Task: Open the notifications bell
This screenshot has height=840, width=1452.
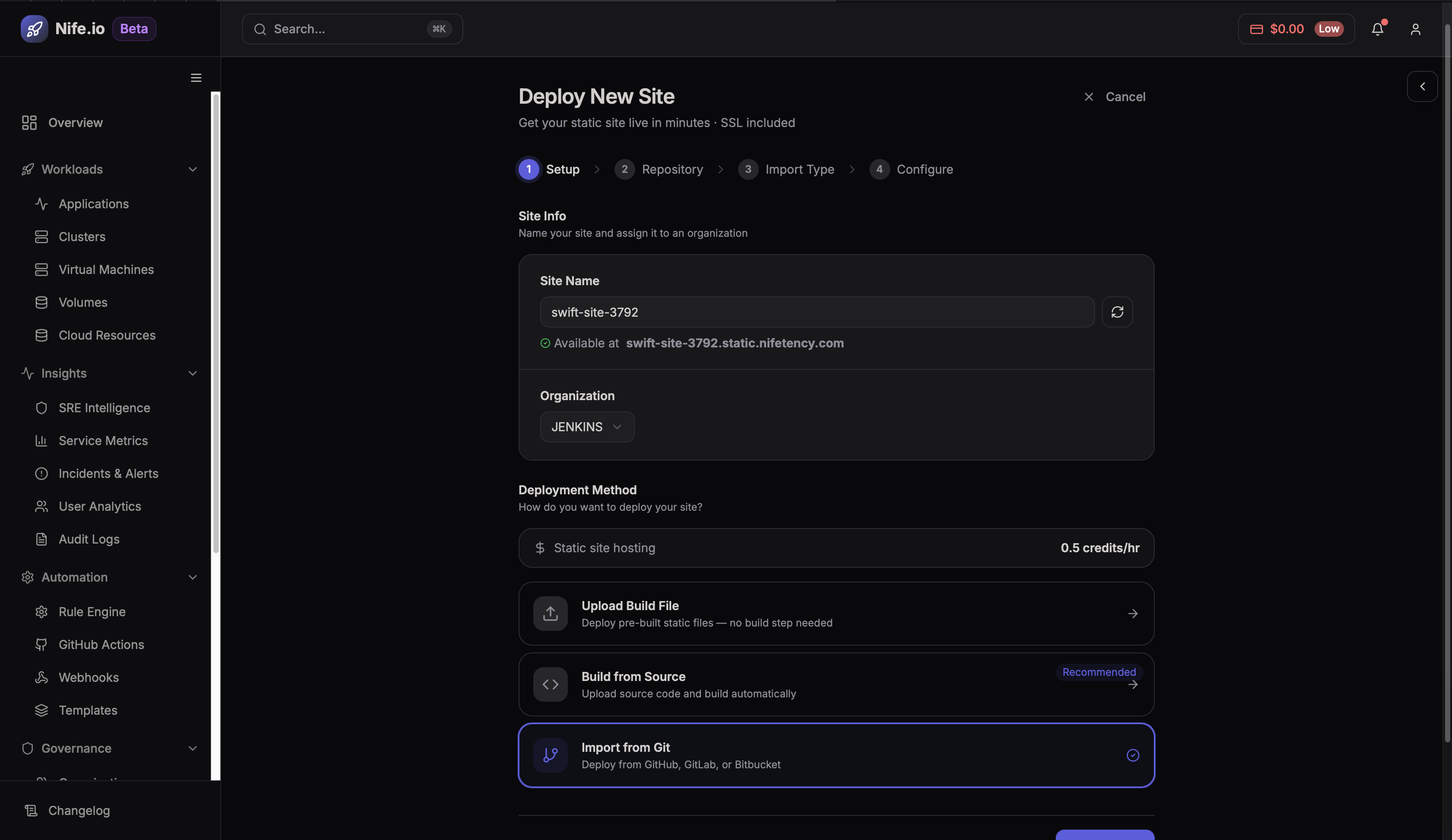Action: pyautogui.click(x=1378, y=29)
